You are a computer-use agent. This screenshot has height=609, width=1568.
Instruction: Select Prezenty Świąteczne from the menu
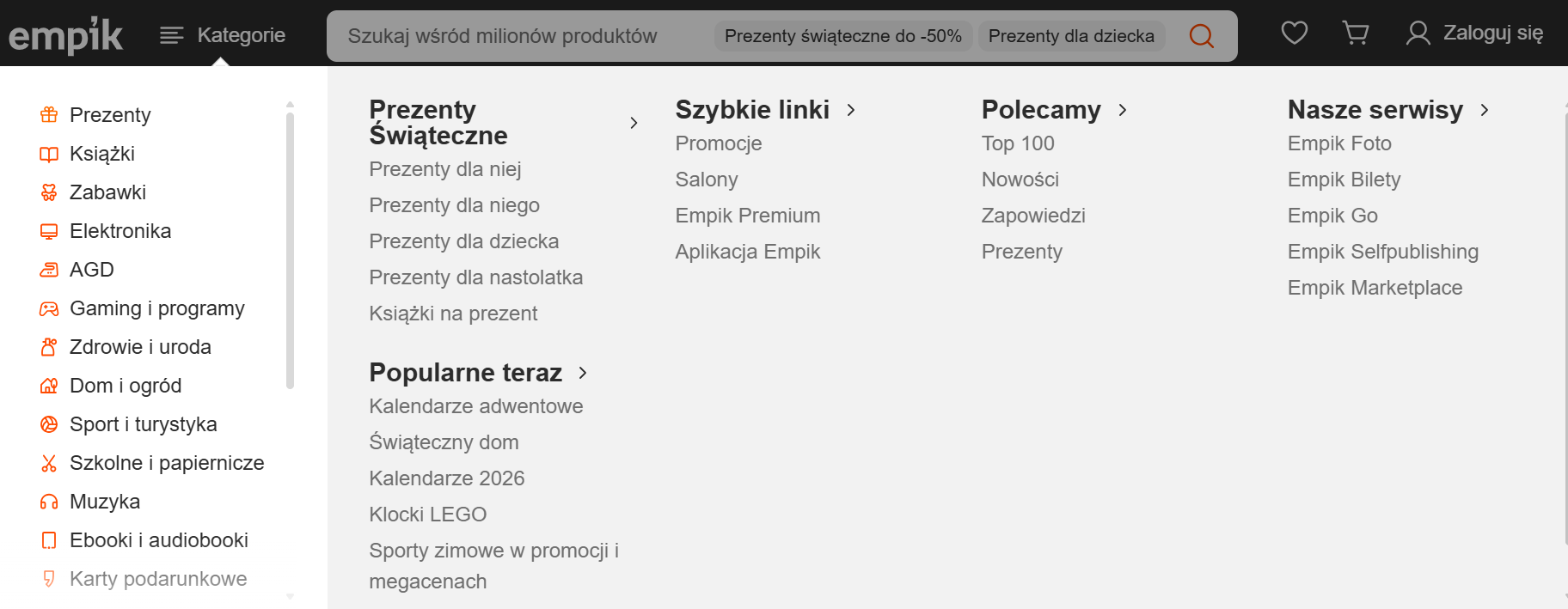438,121
